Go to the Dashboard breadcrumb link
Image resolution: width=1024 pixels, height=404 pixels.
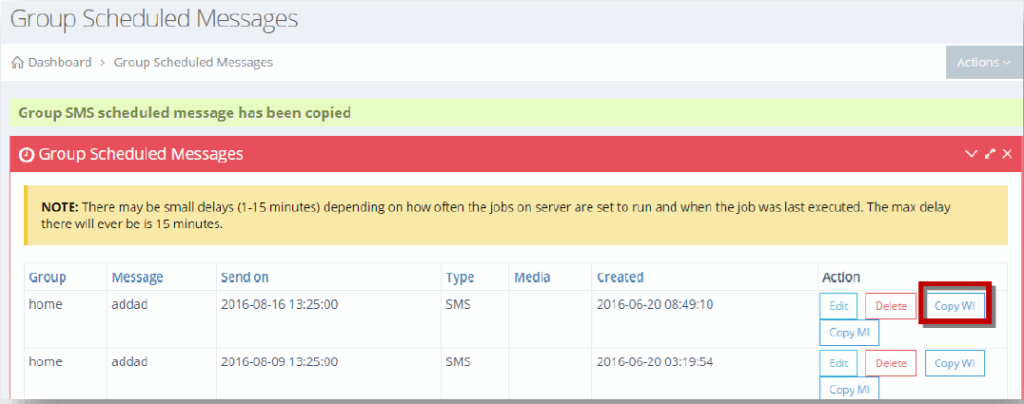pyautogui.click(x=59, y=63)
